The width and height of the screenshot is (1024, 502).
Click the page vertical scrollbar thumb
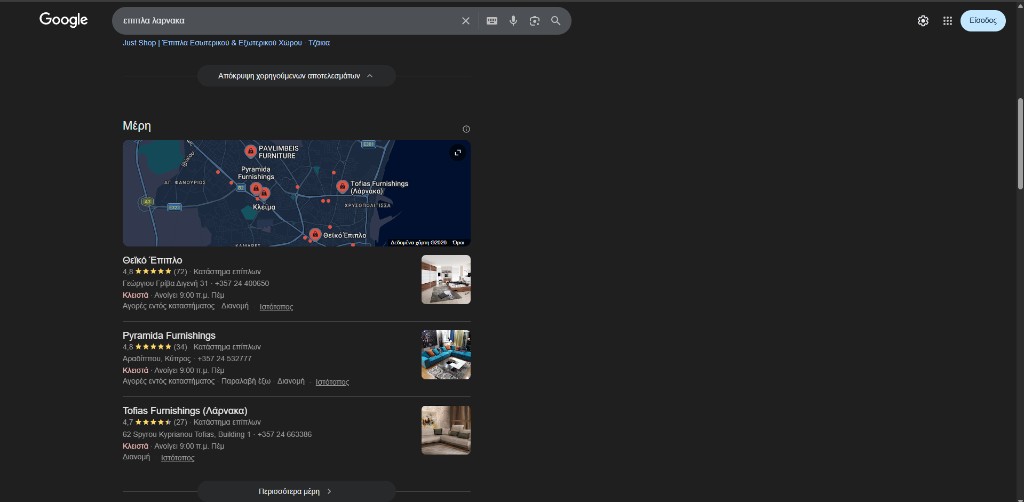1020,144
